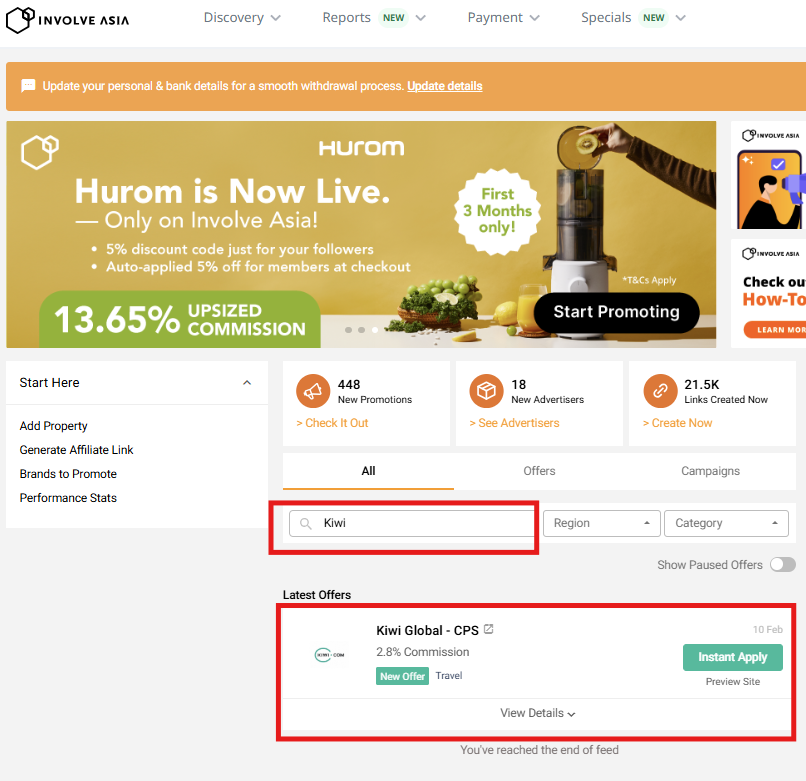Click the Links Created chain icon
The height and width of the screenshot is (781, 806).
(660, 391)
